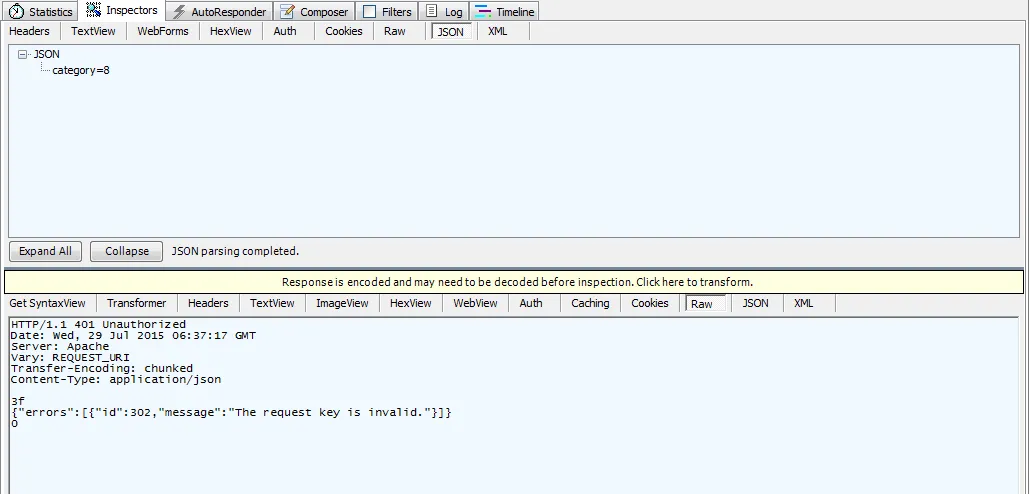Collapse the JSON root tree node
Image resolution: width=1030 pixels, height=494 pixels.
coord(23,55)
